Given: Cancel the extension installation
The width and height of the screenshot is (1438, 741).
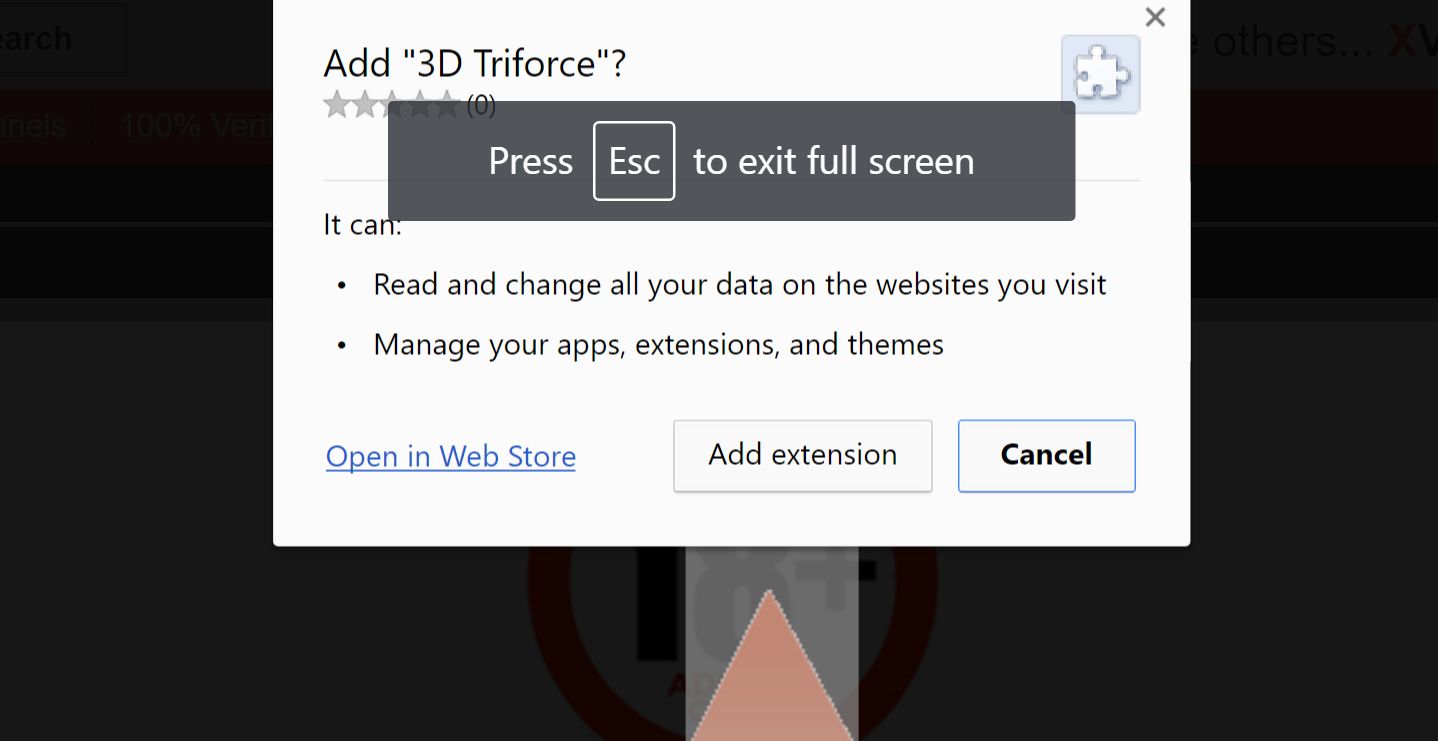Looking at the screenshot, I should [1046, 456].
